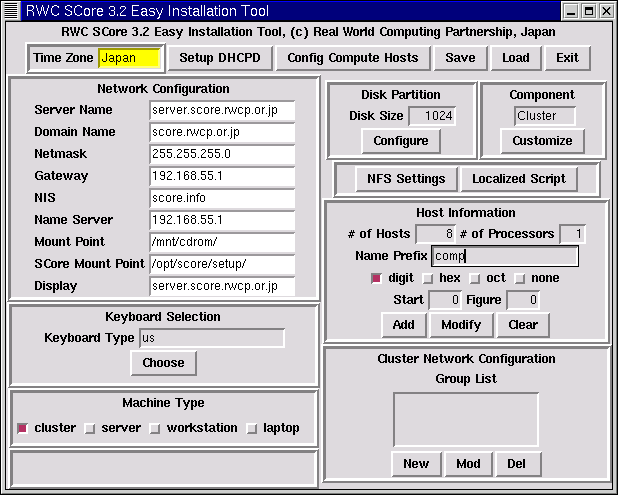Click the Disk Size field
Viewport: 618px width, 495px height.
(432, 116)
